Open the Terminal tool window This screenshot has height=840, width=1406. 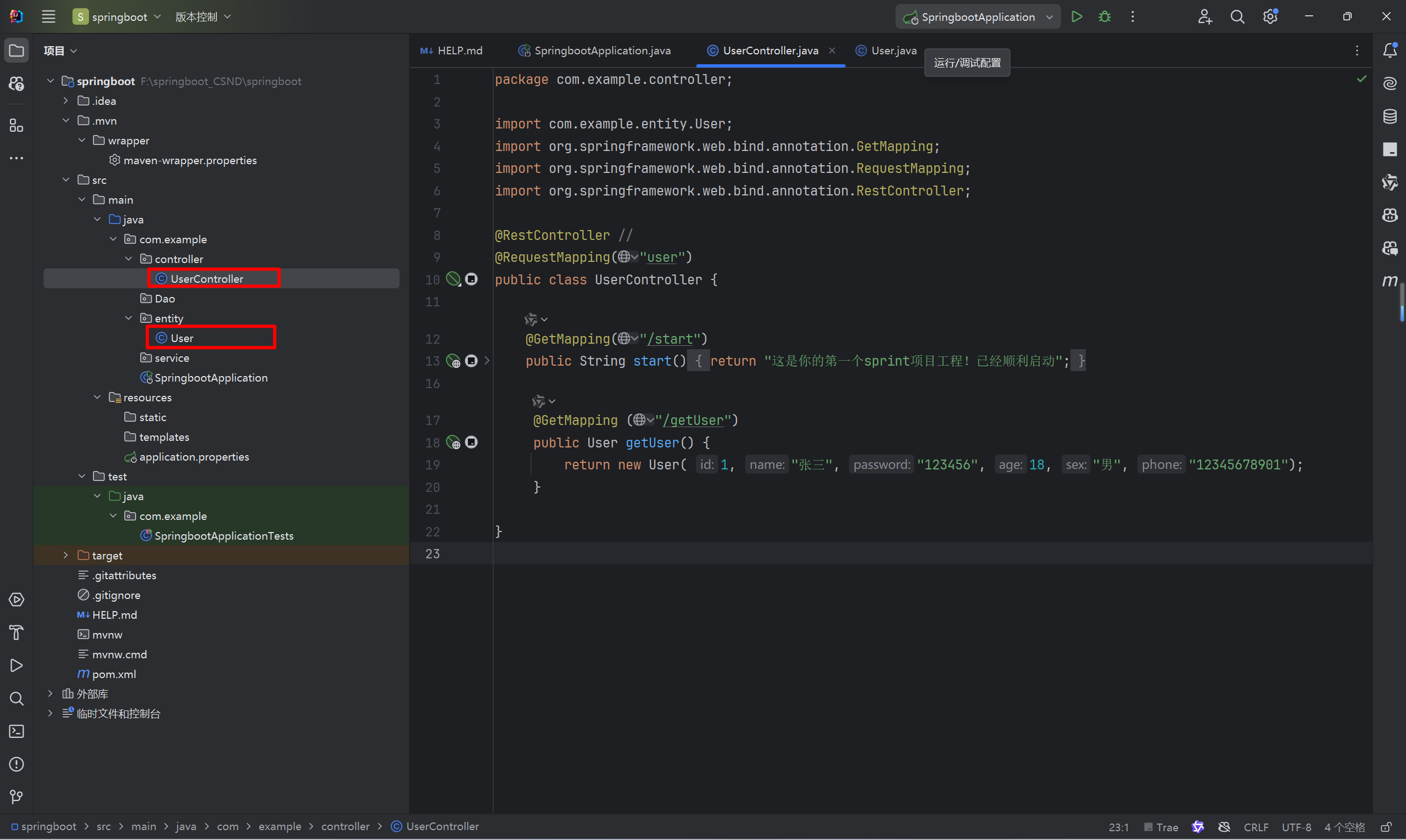16,731
